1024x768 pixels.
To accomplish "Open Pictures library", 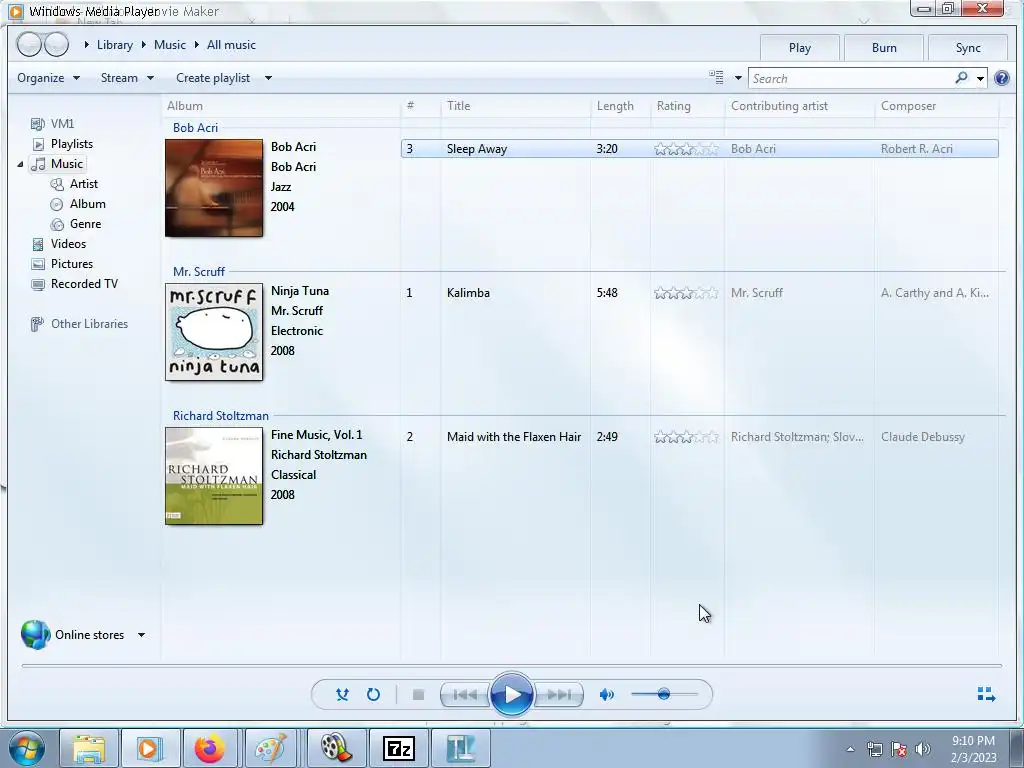I will [x=62, y=264].
